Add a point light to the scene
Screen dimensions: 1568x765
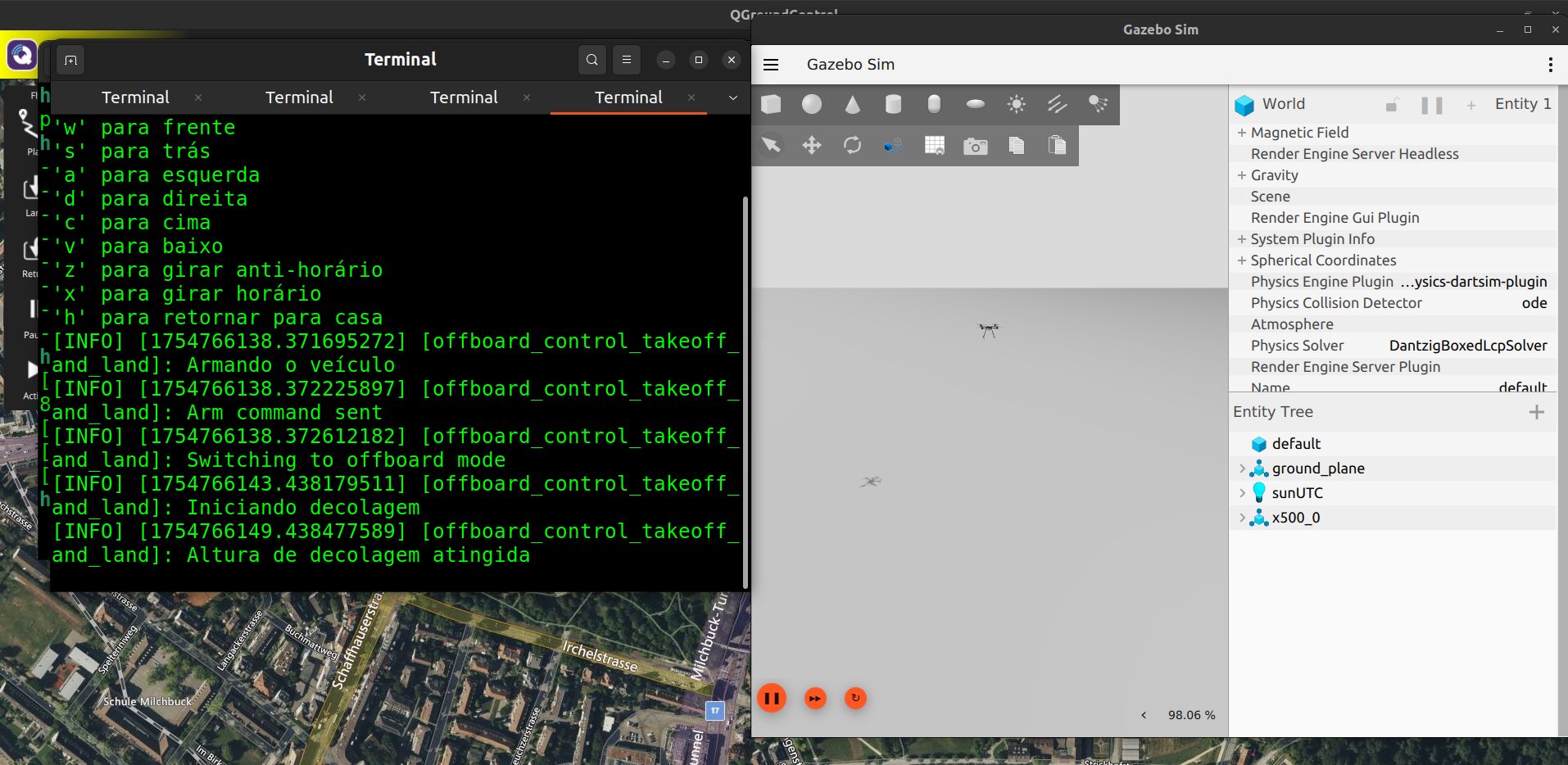pyautogui.click(x=1016, y=104)
